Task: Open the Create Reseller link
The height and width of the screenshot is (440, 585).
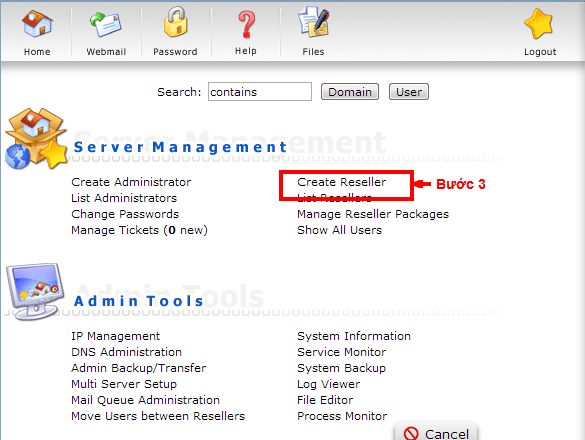Action: pos(341,182)
